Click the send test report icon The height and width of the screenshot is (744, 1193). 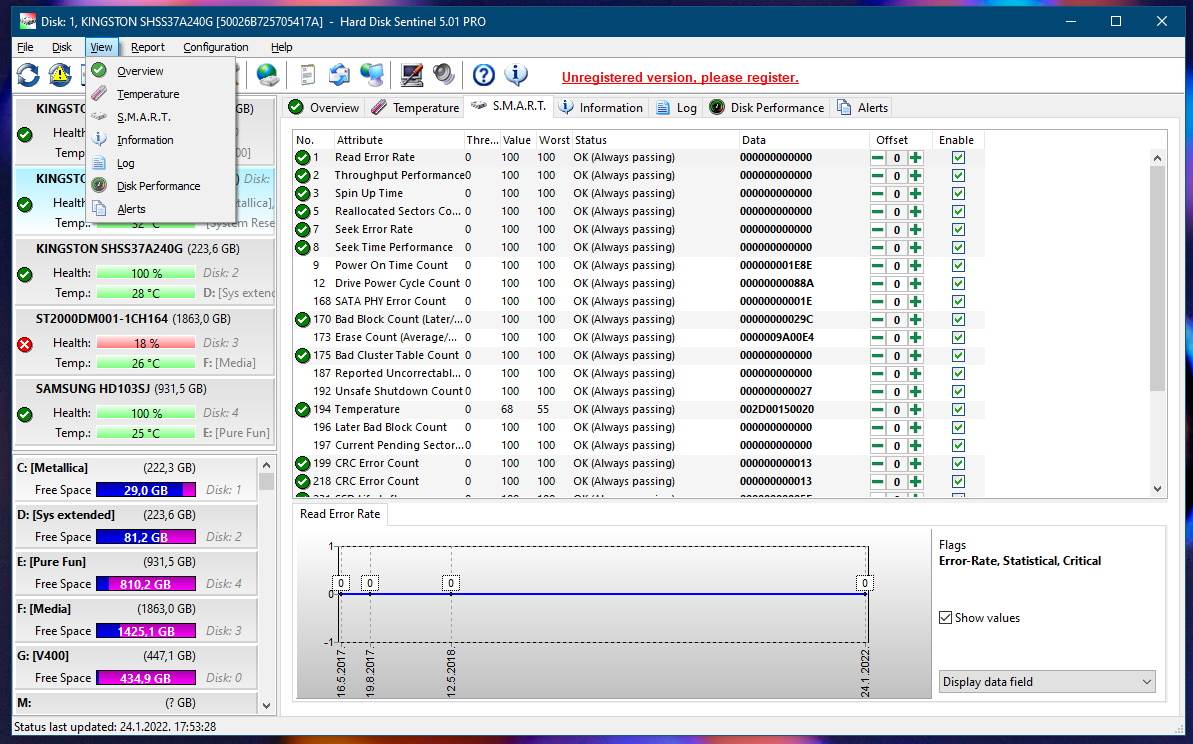coord(338,75)
